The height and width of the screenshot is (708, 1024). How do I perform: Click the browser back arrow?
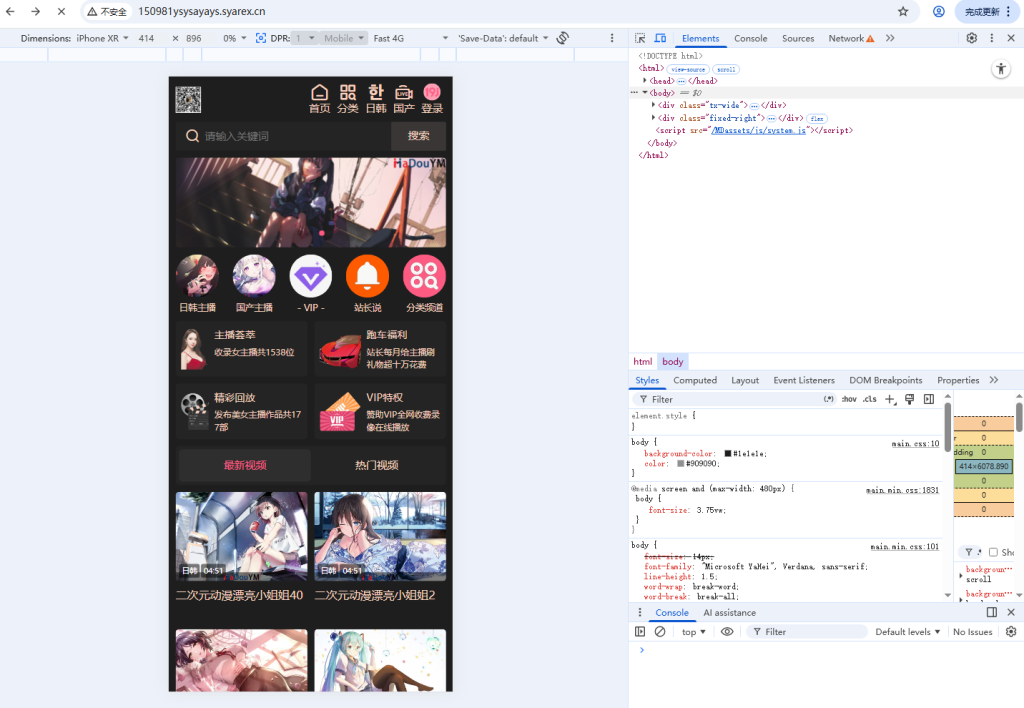coord(10,11)
